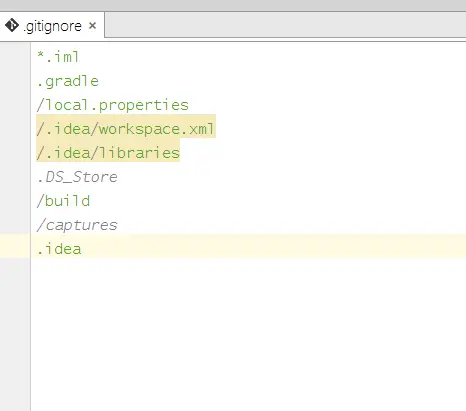Click the .DS_Store line

77,177
